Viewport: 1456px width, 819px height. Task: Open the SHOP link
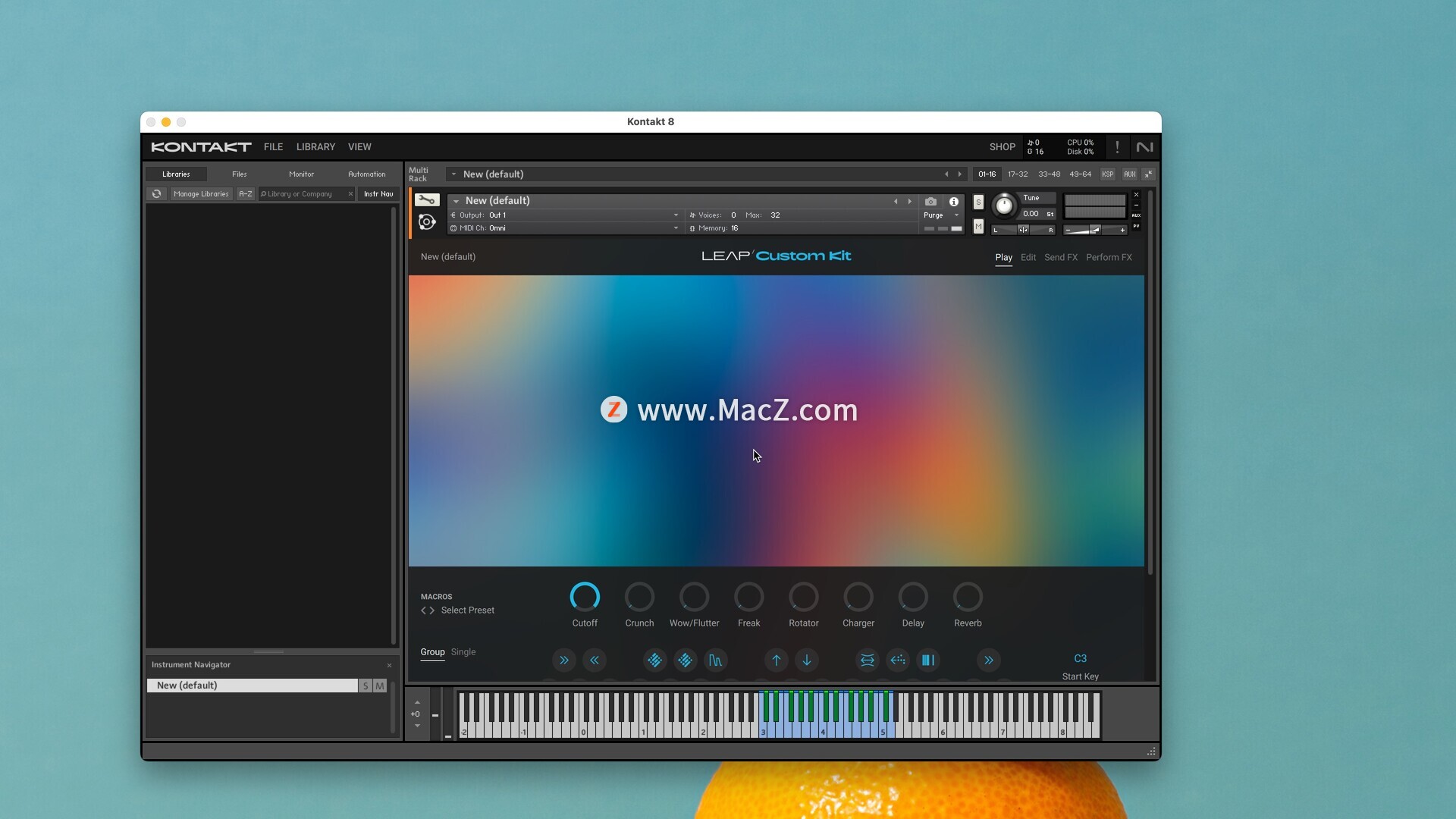[x=1002, y=147]
